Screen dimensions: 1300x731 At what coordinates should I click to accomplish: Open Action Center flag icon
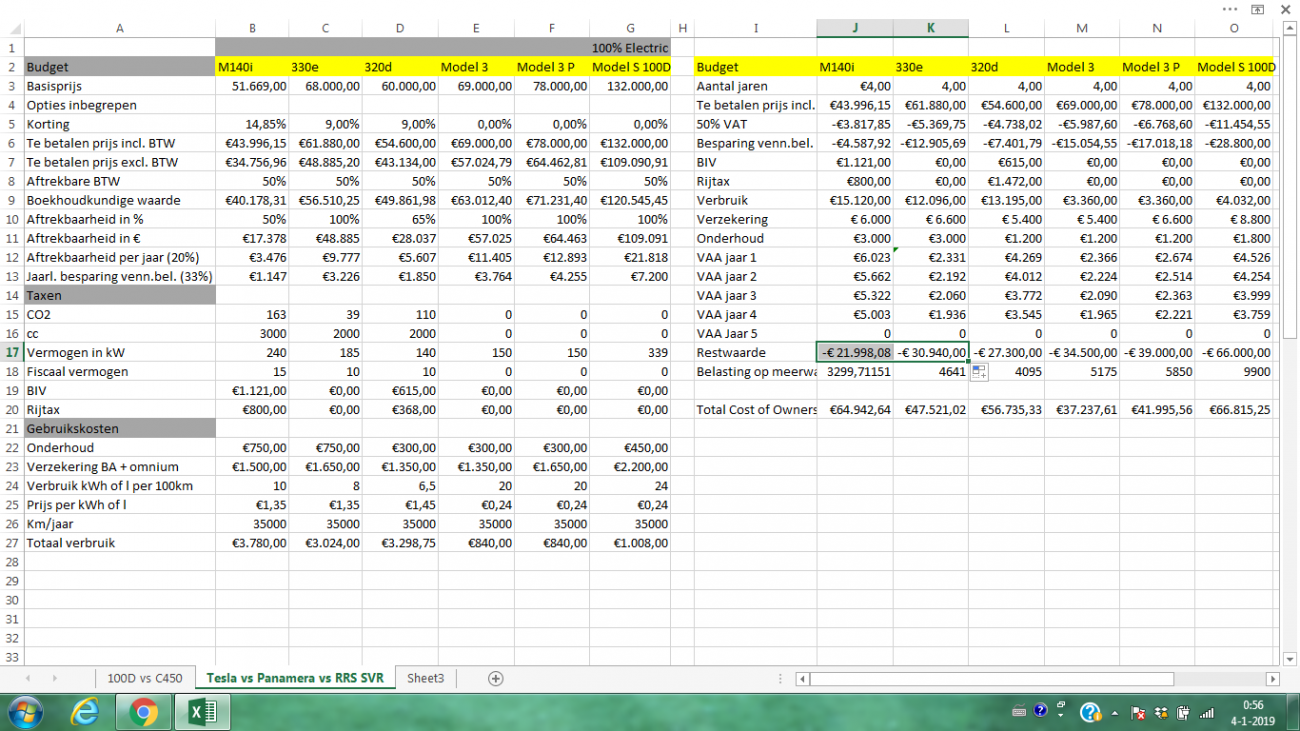(x=1138, y=713)
